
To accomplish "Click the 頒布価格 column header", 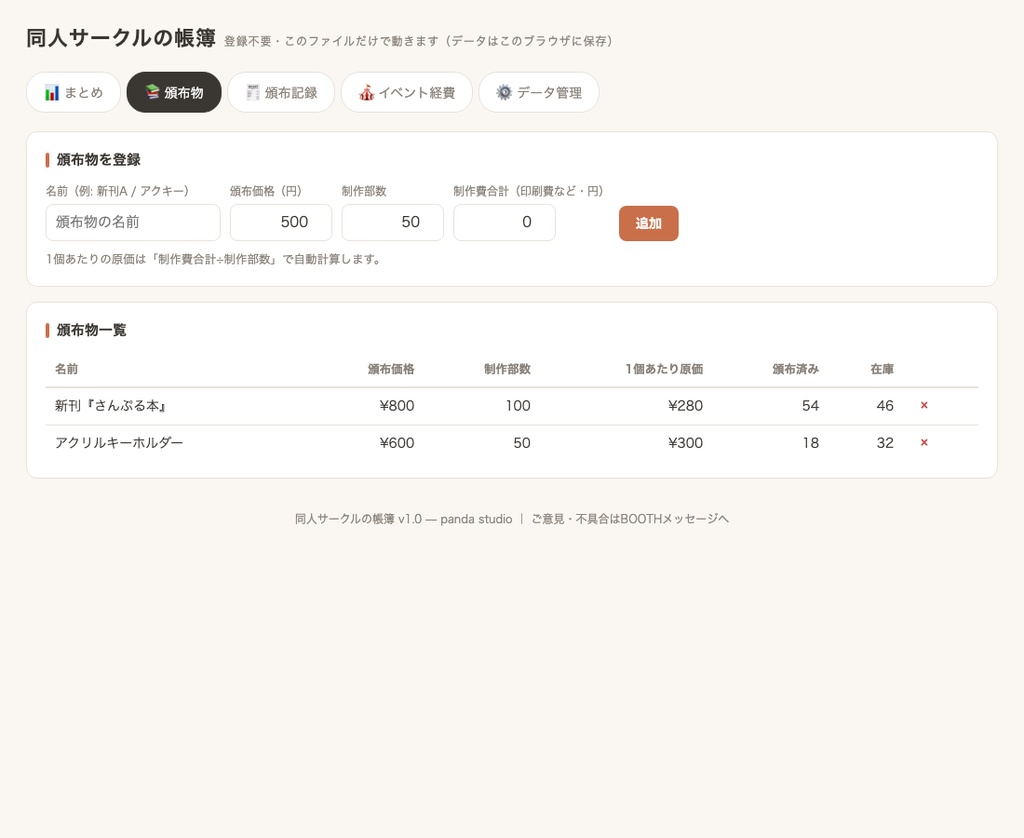I will point(391,369).
